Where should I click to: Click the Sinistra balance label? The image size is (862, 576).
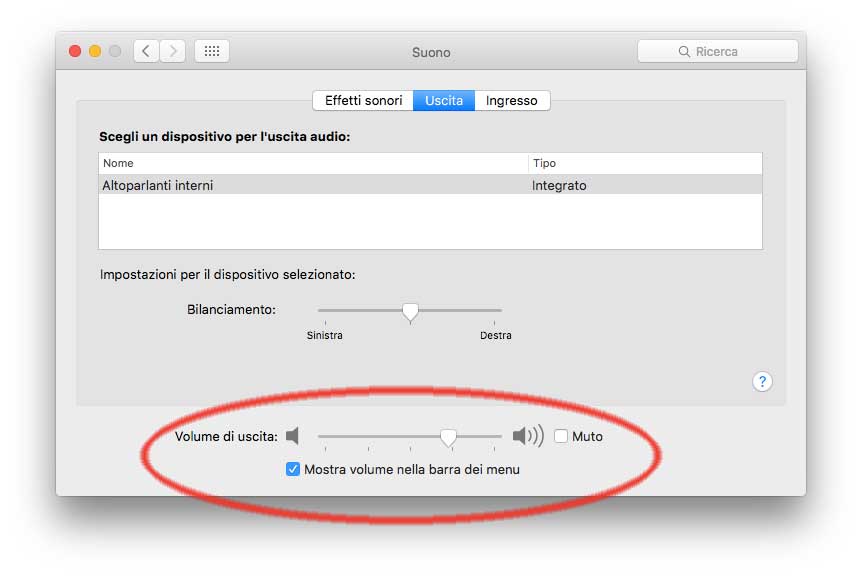click(324, 335)
